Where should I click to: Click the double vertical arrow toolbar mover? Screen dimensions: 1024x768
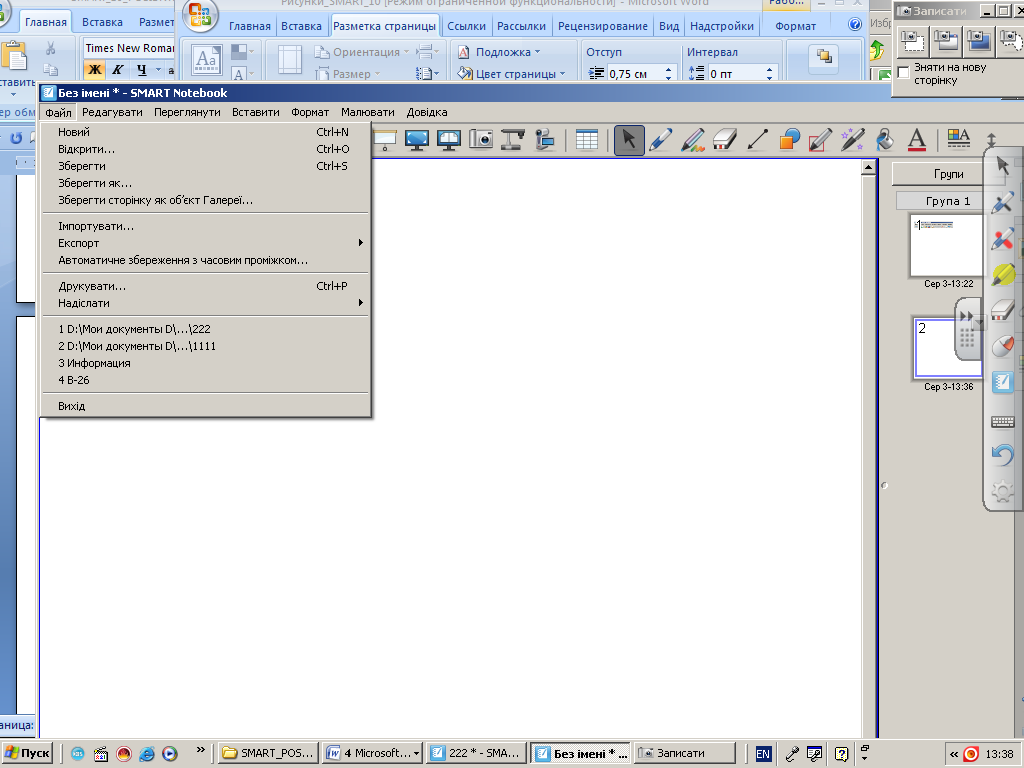pos(991,139)
